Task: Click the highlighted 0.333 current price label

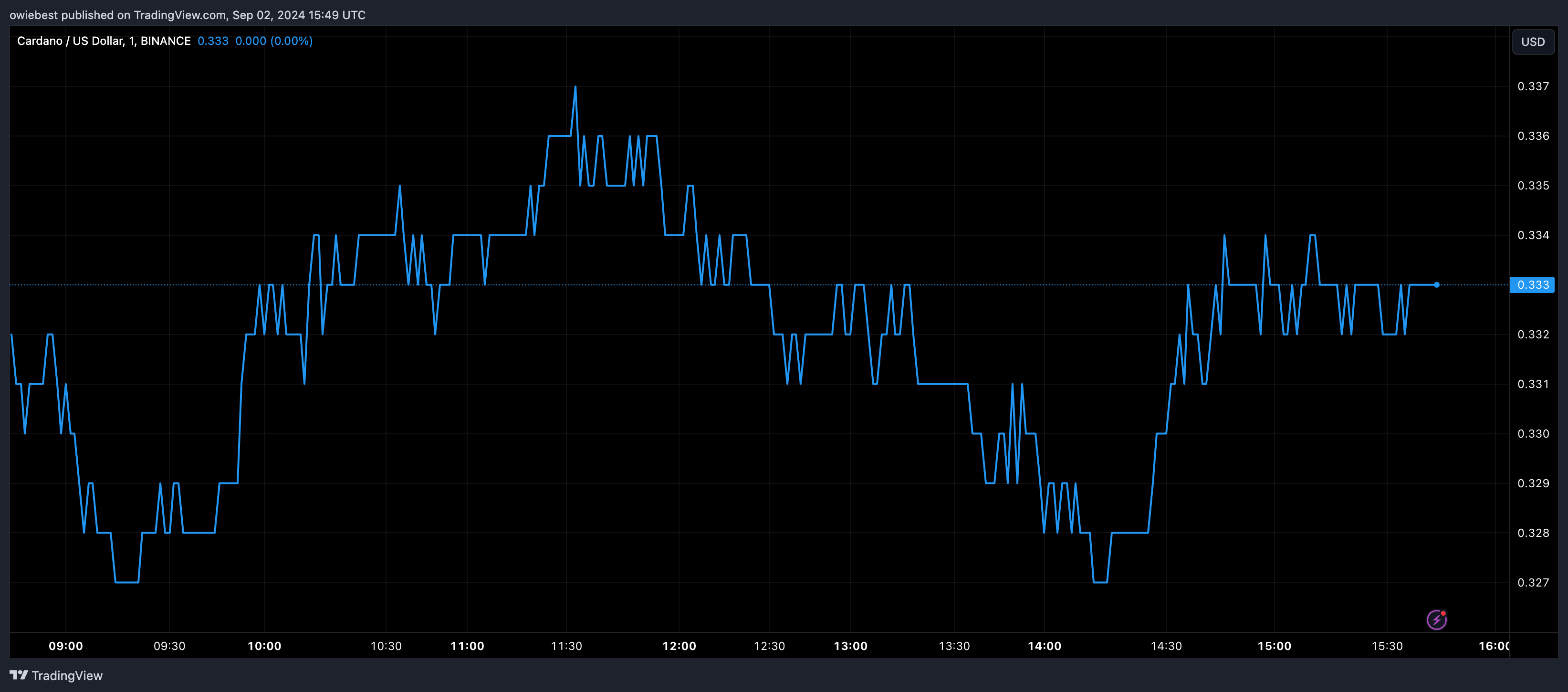Action: tap(1532, 285)
